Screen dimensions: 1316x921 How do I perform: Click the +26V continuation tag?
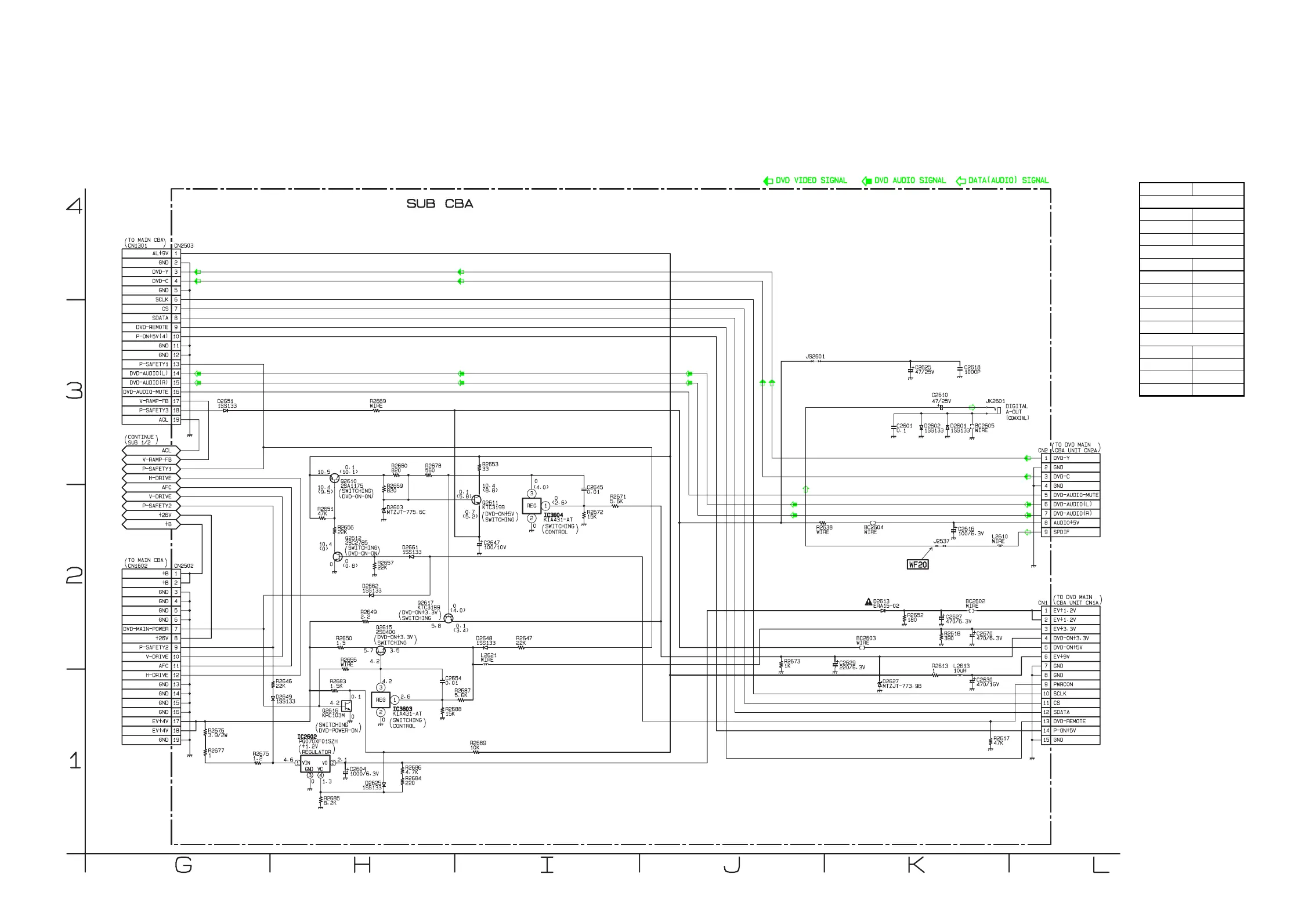151,515
